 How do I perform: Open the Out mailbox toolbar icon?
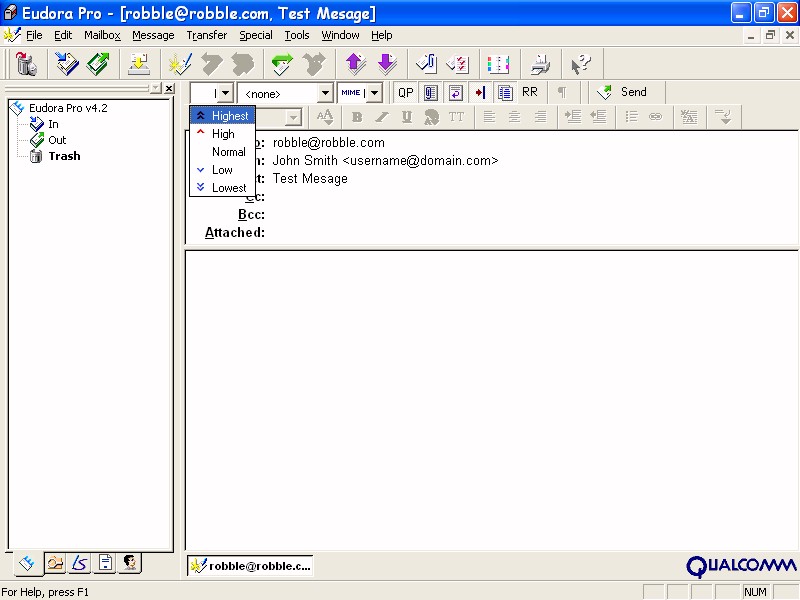98,64
